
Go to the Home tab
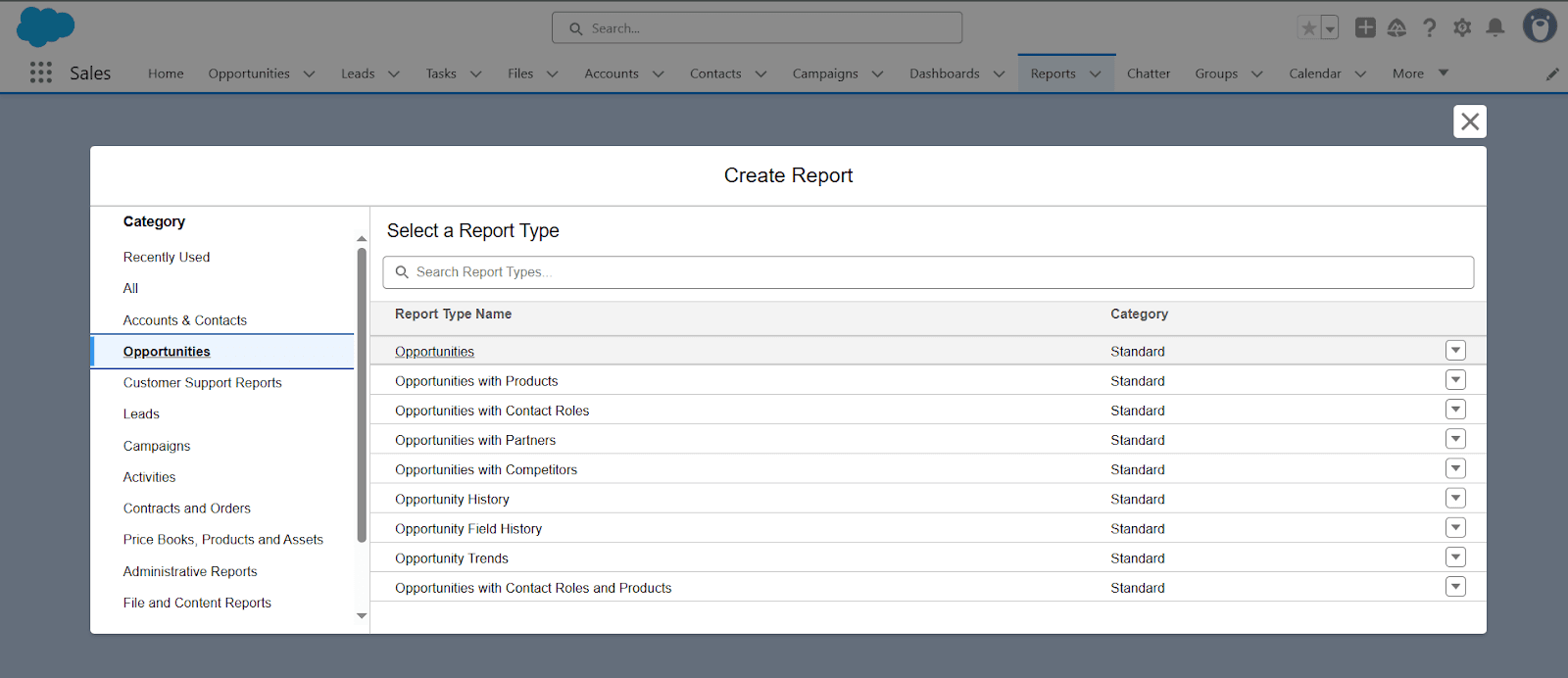tap(166, 73)
